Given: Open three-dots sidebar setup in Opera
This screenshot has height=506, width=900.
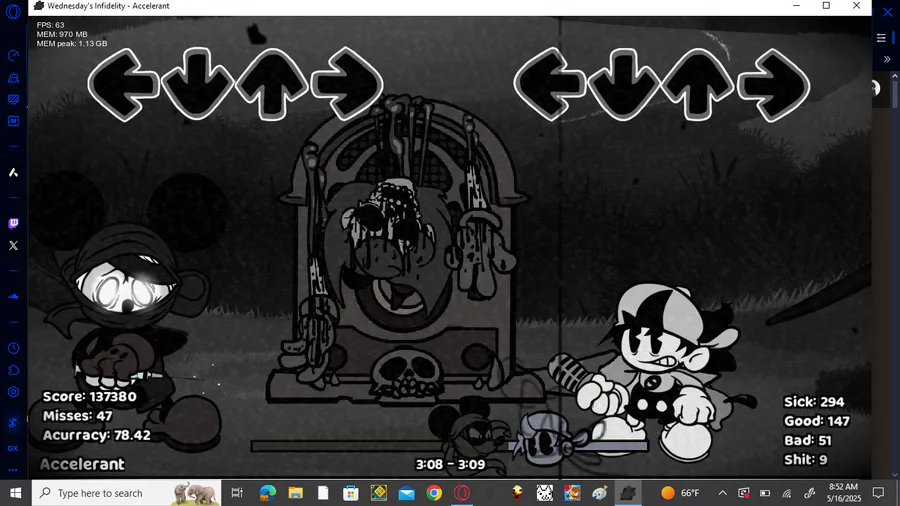Looking at the screenshot, I should click(x=13, y=470).
